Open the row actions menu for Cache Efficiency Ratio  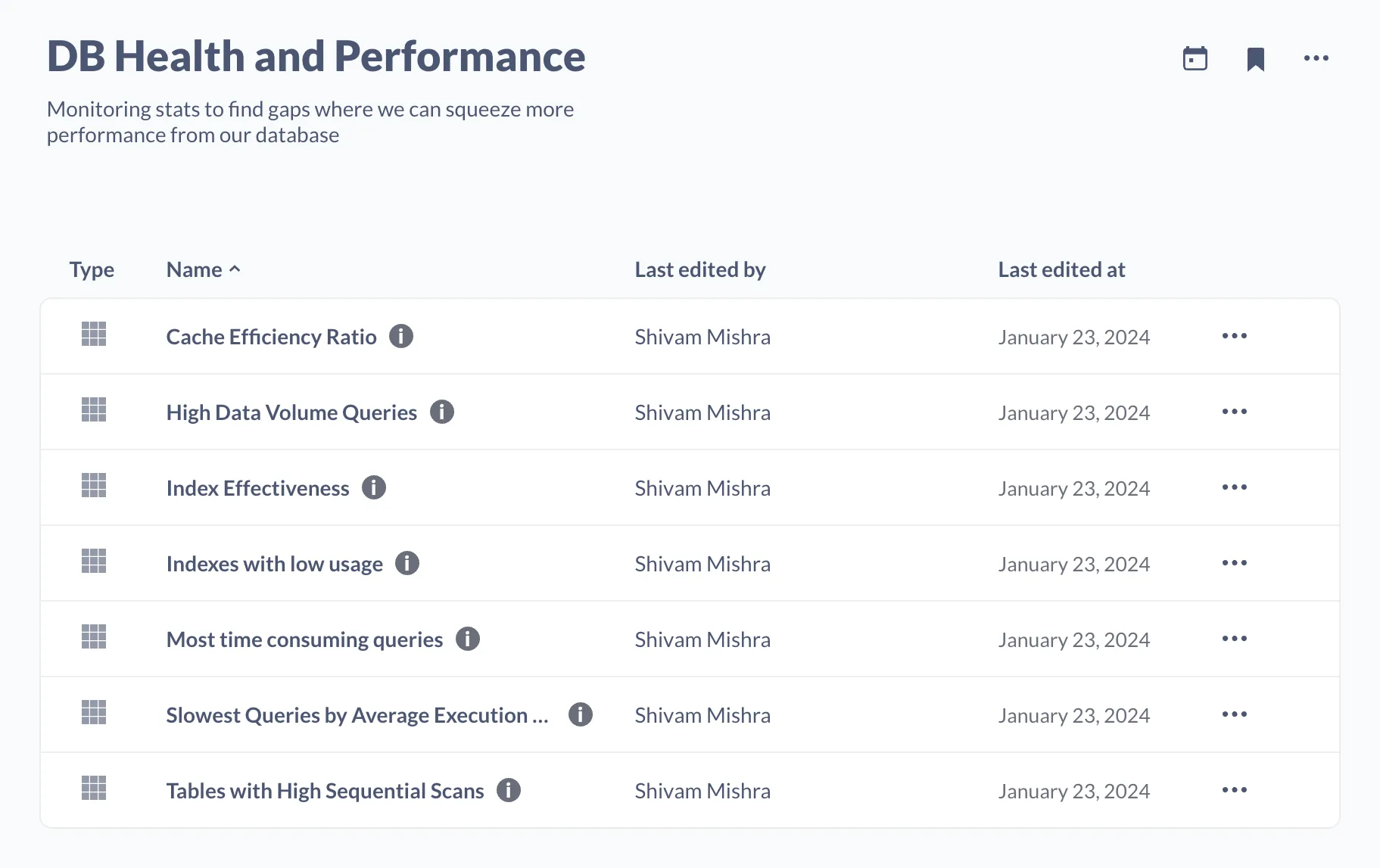click(x=1234, y=336)
